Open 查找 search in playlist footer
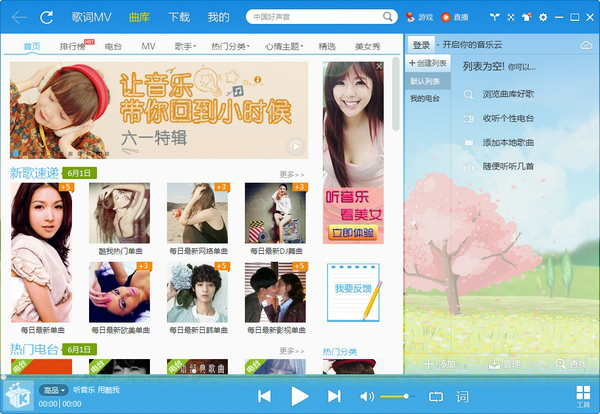This screenshot has width=600, height=414. (571, 364)
